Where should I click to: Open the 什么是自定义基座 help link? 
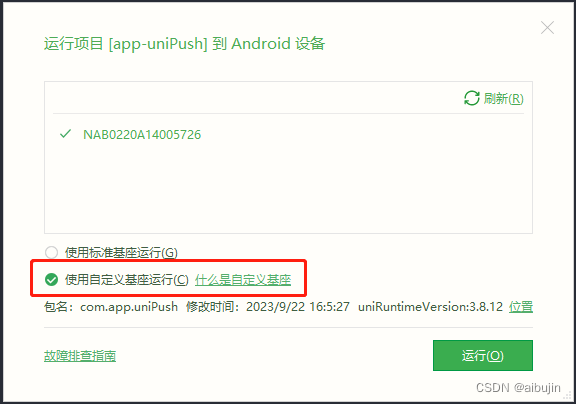243,280
